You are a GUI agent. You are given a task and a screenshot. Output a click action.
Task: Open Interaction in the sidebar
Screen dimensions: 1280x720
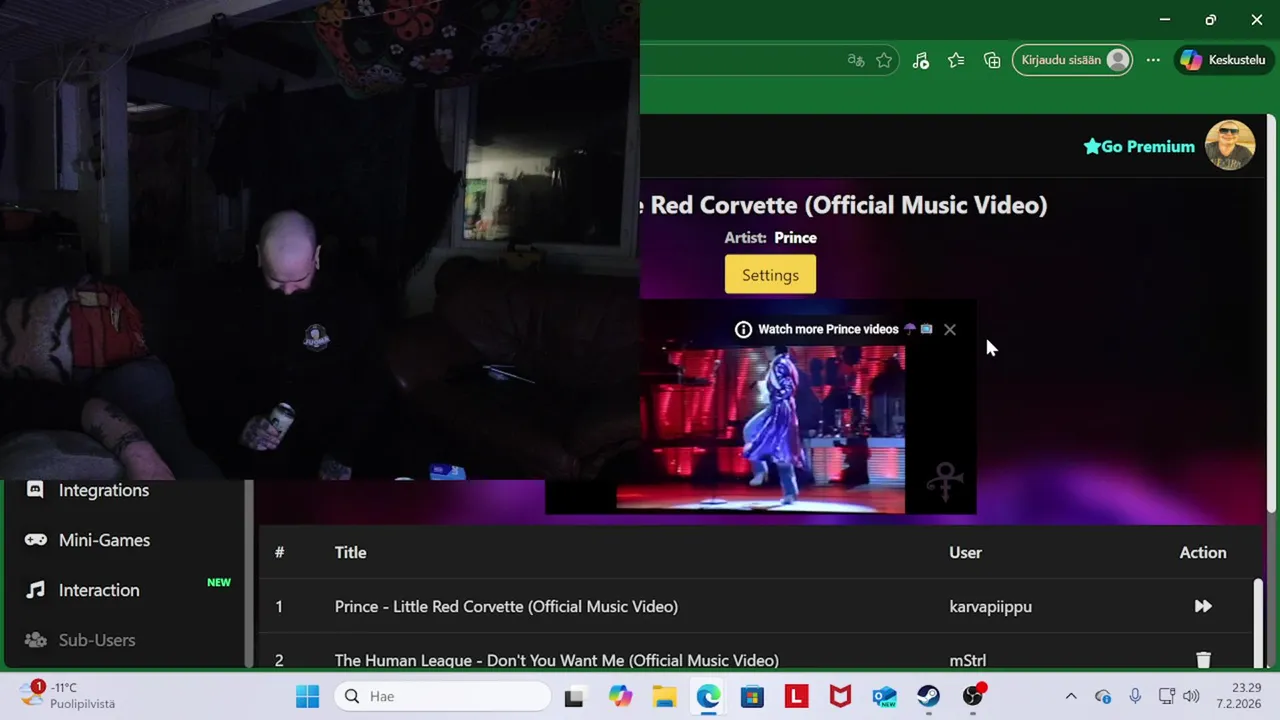pos(99,590)
